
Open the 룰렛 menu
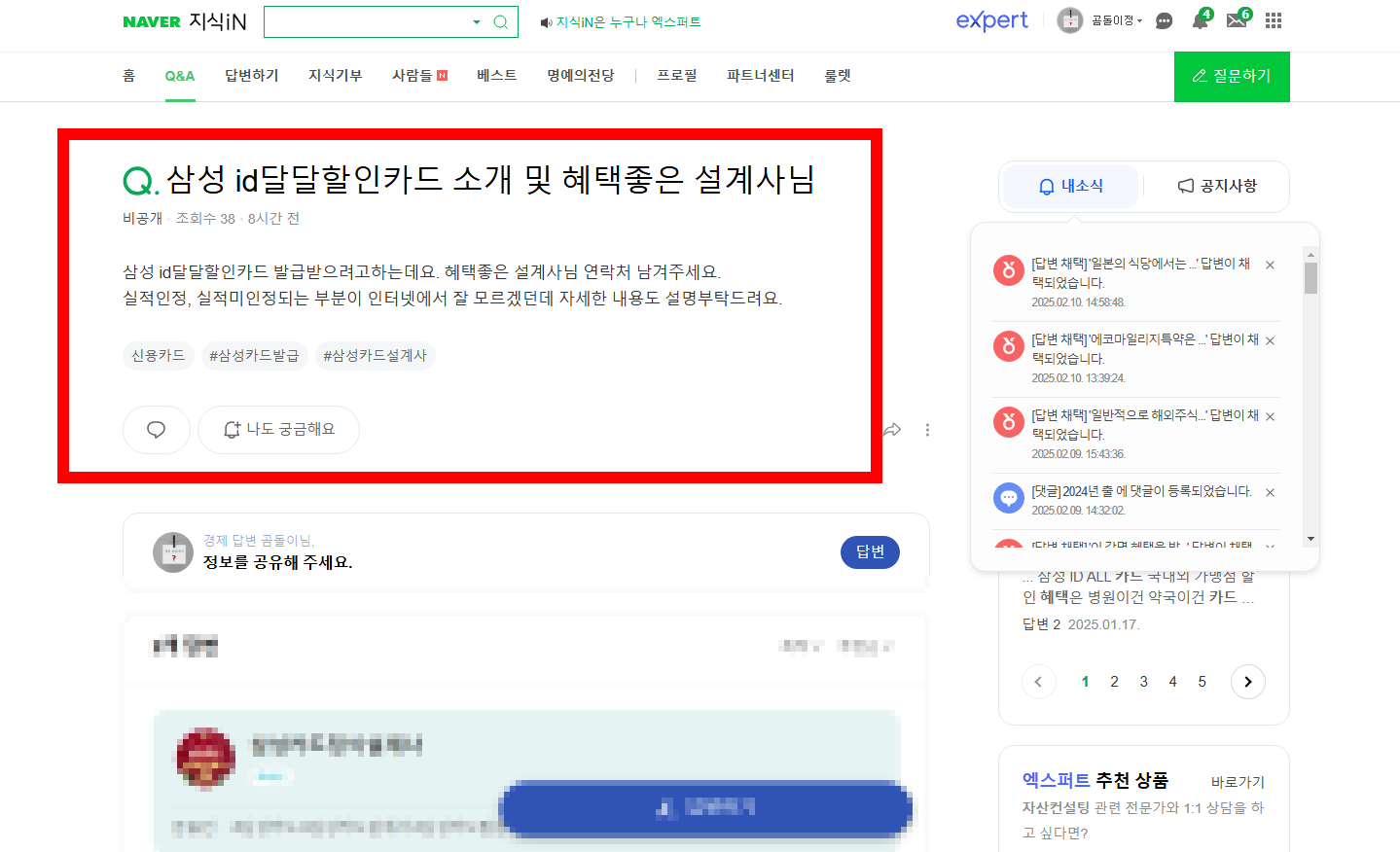click(x=838, y=76)
